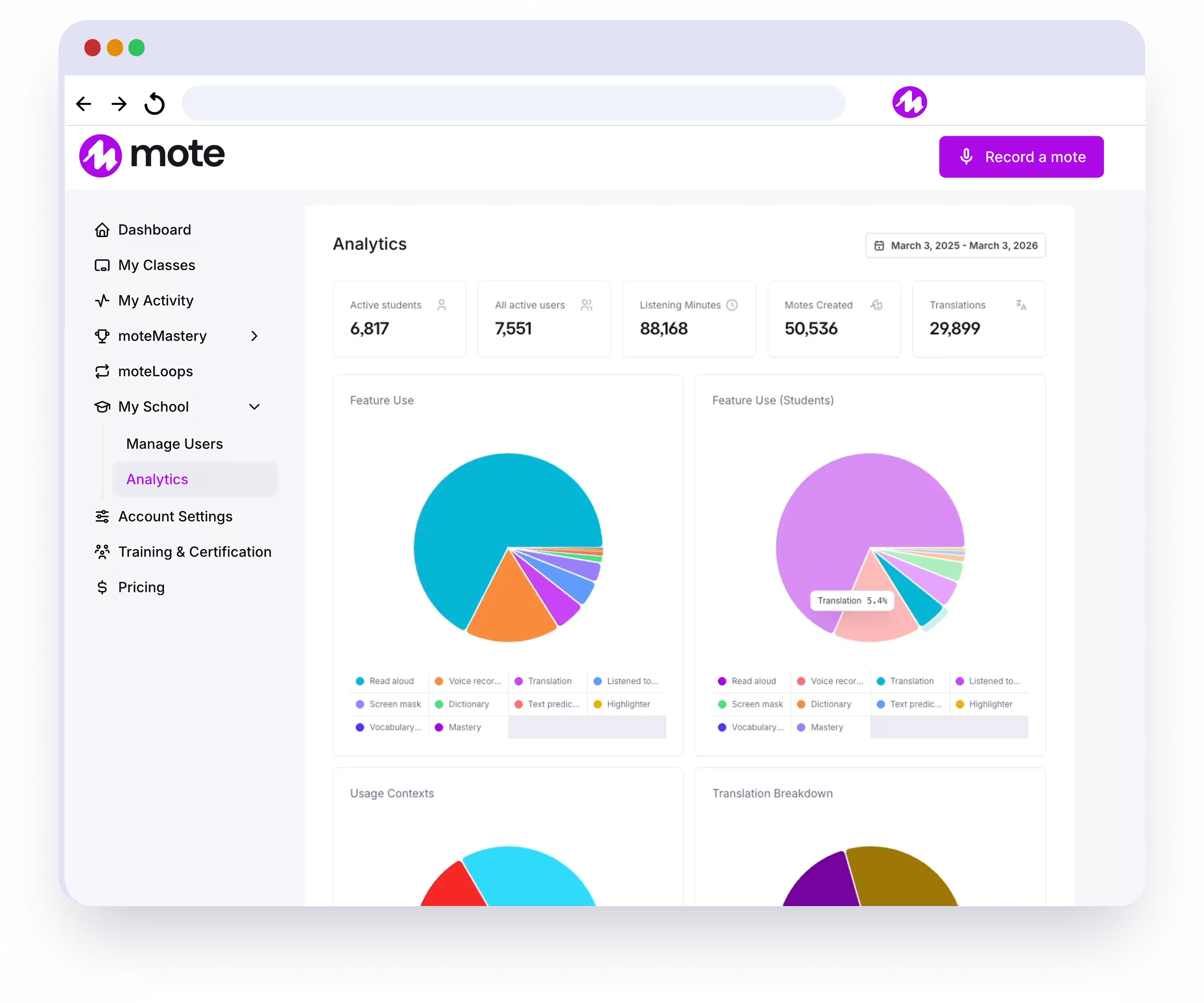Toggle Read aloud legend in Feature Use chart
Screen dimensions: 1204x1003
point(390,681)
